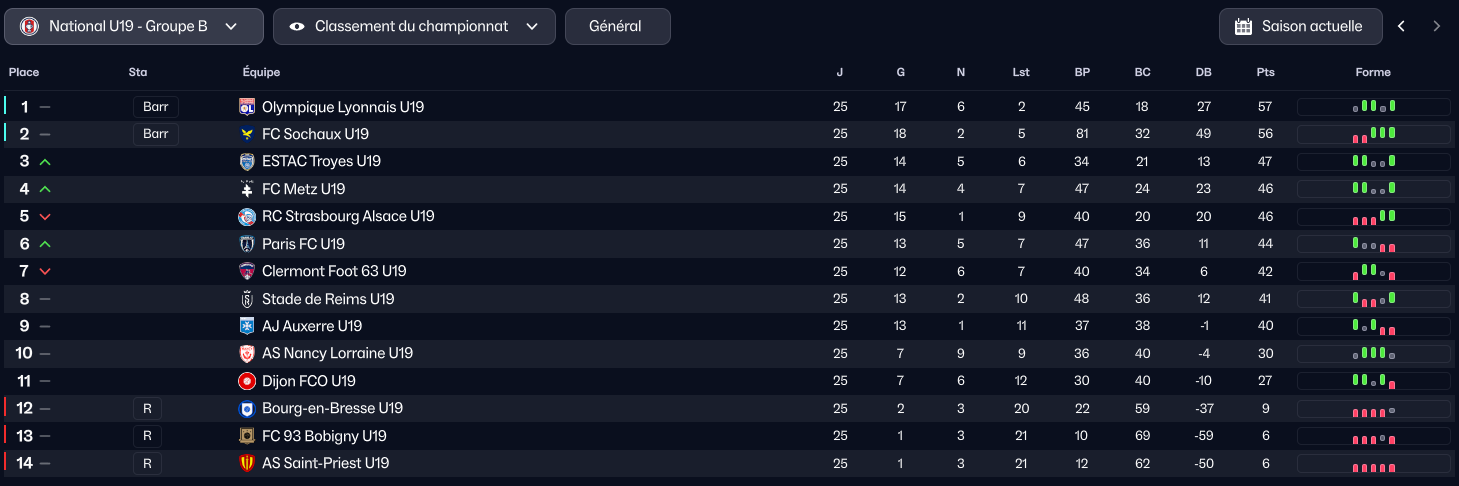Expand the Classement du championnat dropdown
Viewport: 1459px width, 486px height.
pos(414,27)
